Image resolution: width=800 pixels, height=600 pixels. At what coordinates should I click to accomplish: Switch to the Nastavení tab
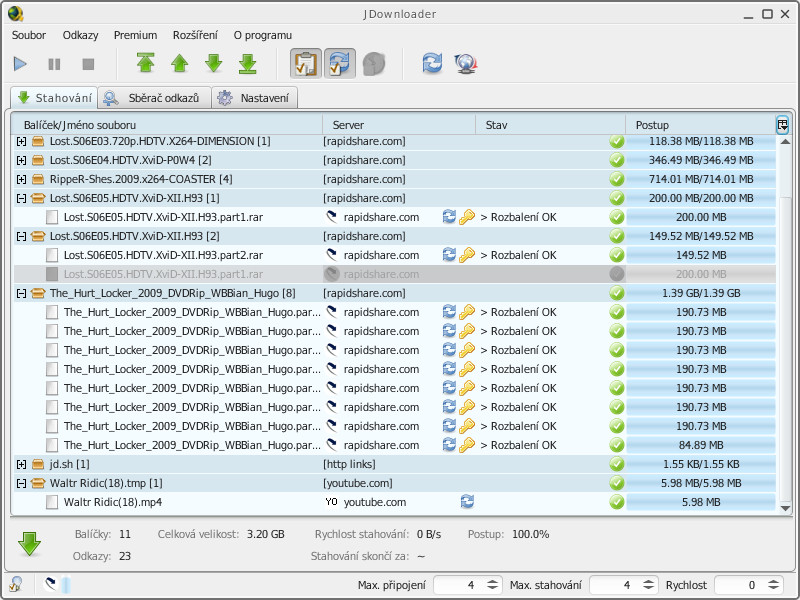click(x=255, y=98)
